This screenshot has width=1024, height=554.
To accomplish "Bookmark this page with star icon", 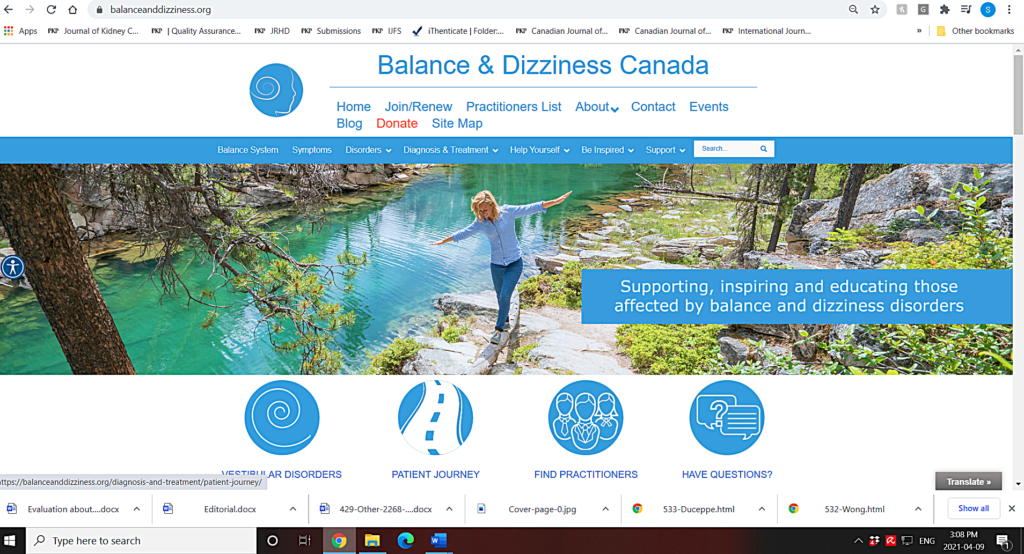I will (x=875, y=10).
